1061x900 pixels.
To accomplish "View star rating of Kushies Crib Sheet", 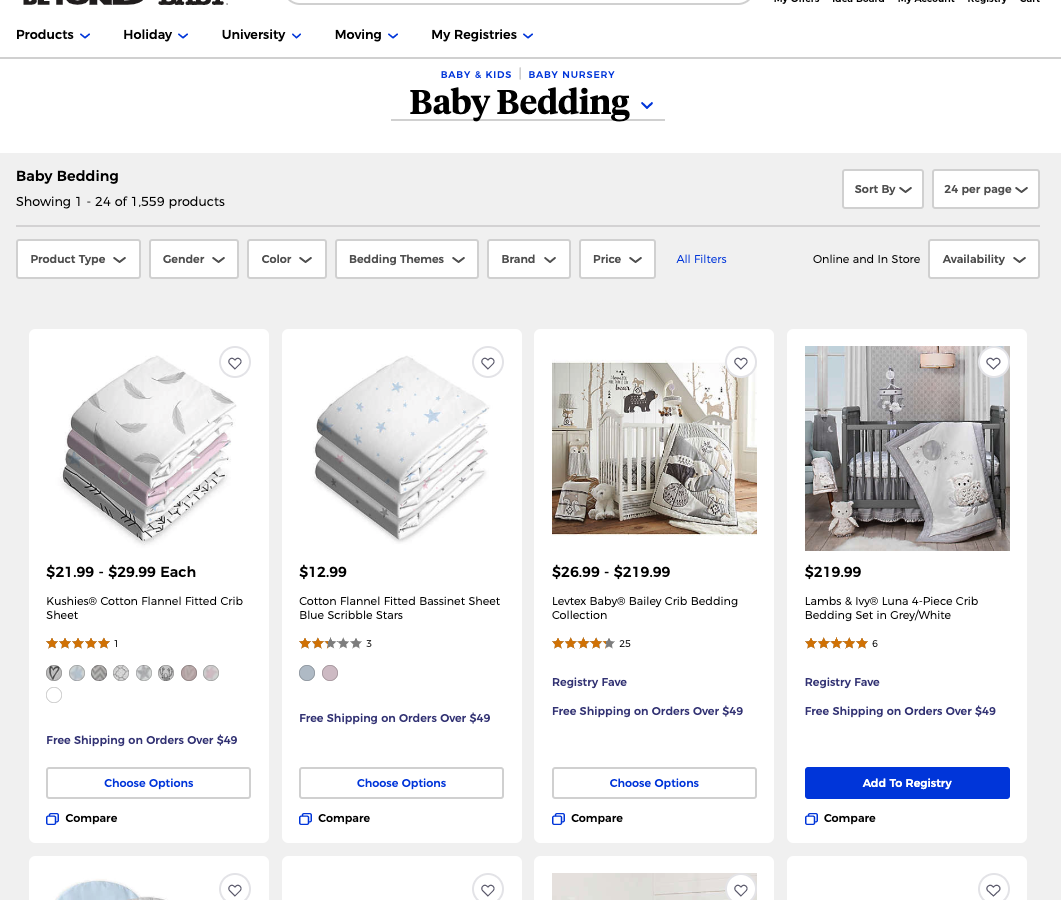I will (78, 644).
